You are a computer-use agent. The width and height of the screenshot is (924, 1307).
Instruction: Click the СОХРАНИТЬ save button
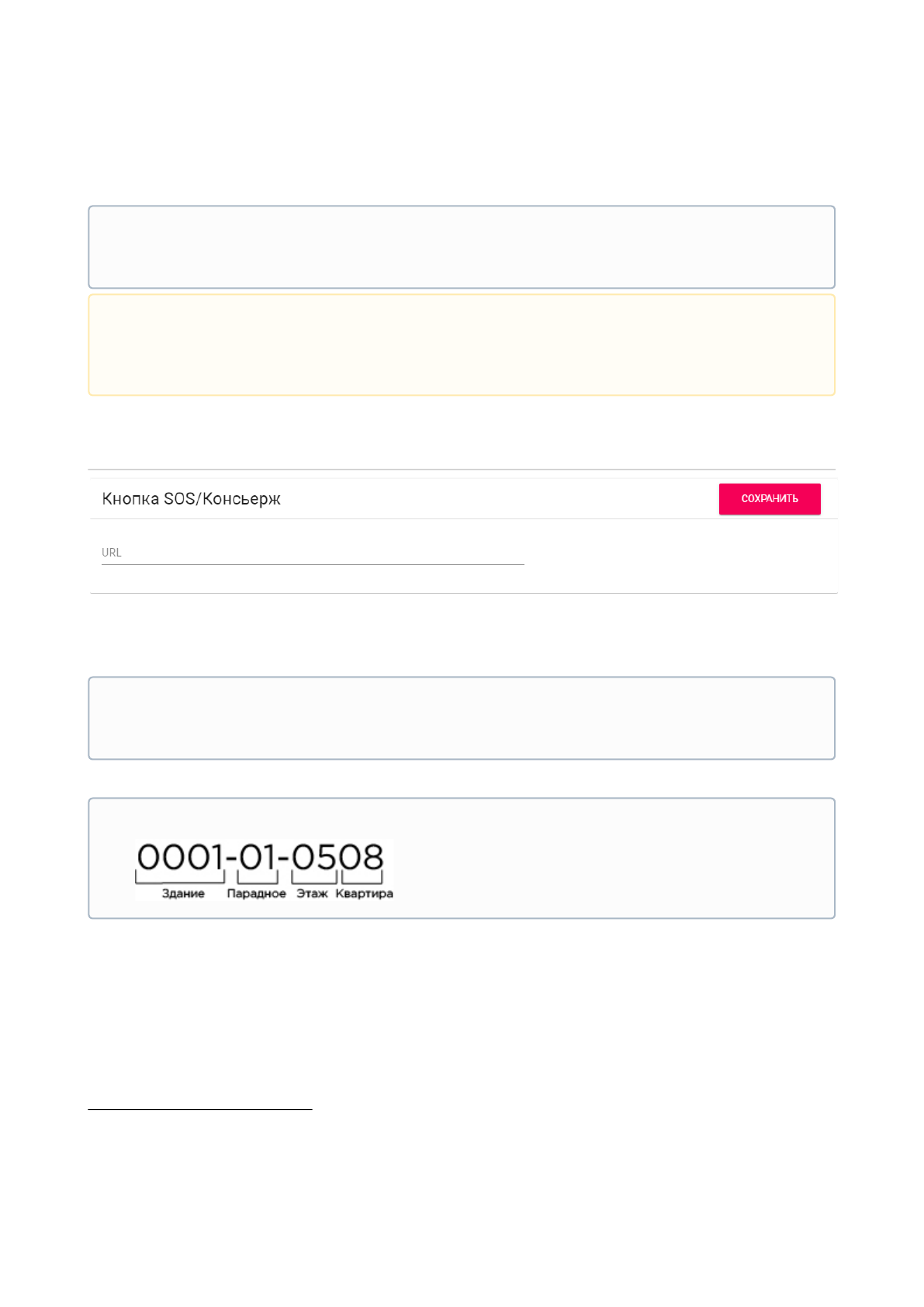pyautogui.click(x=769, y=499)
